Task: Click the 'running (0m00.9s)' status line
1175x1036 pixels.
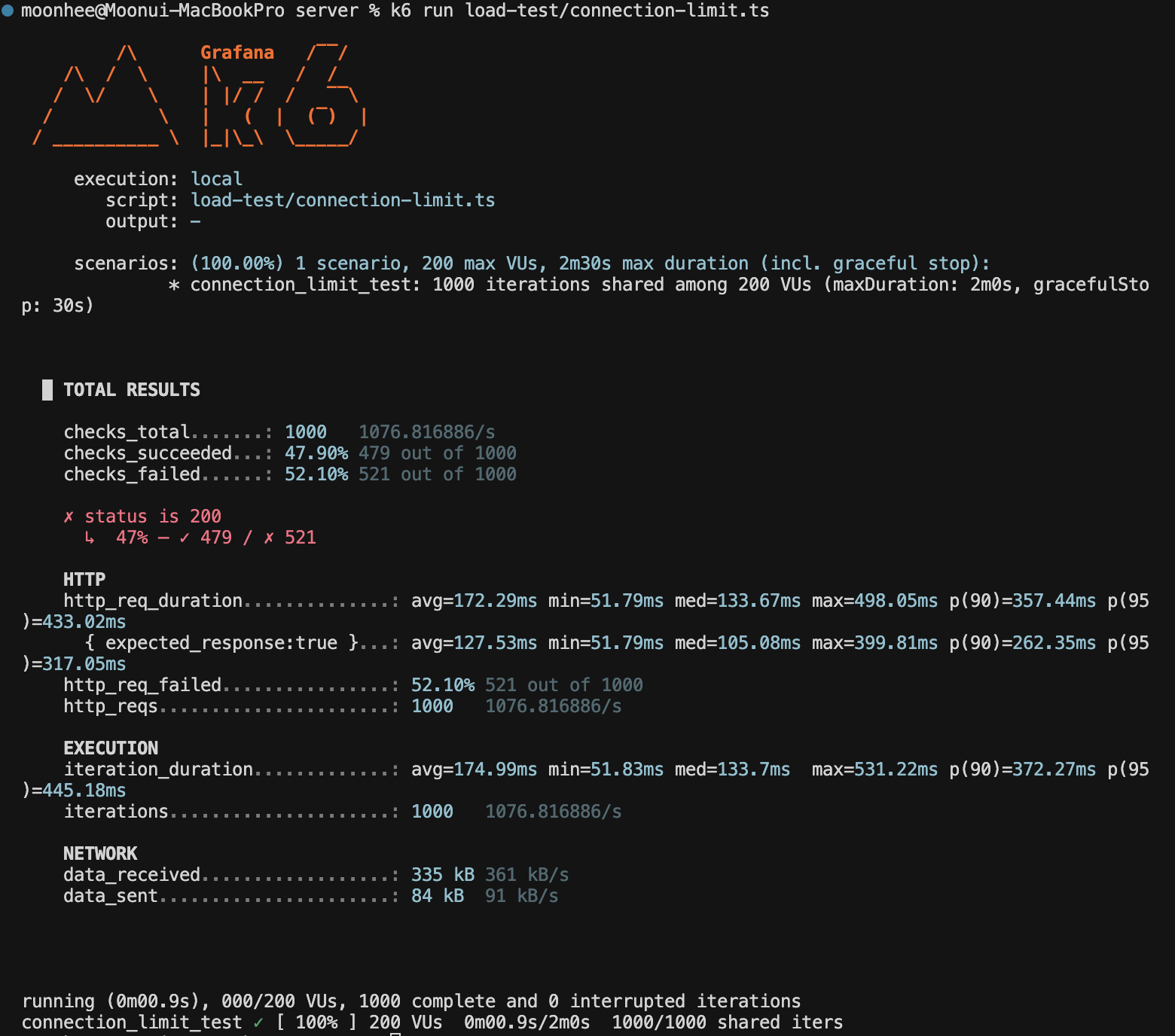Action: click(x=411, y=1001)
